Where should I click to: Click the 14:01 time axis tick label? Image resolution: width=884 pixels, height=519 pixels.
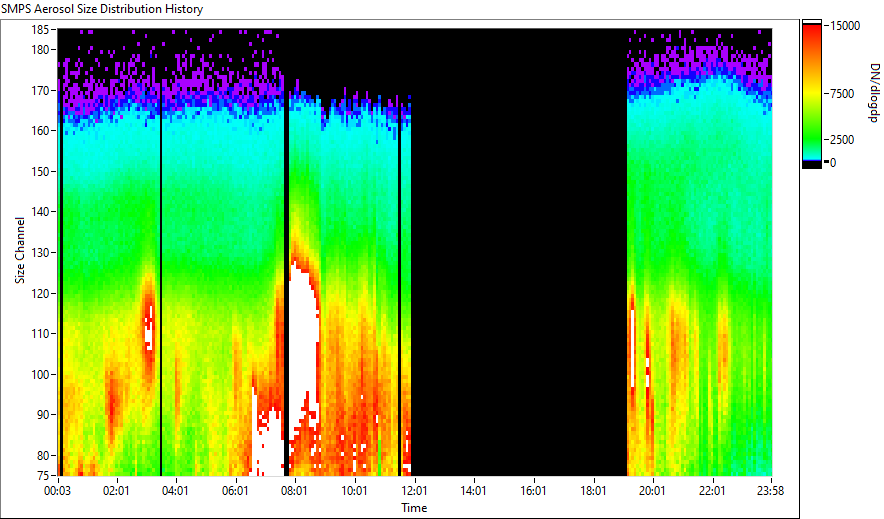pos(473,491)
